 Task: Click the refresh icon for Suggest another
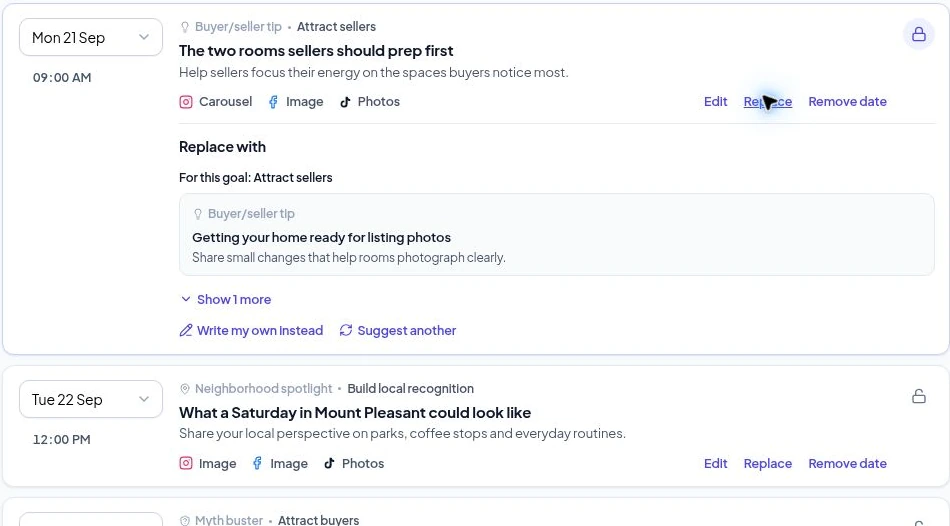(345, 330)
